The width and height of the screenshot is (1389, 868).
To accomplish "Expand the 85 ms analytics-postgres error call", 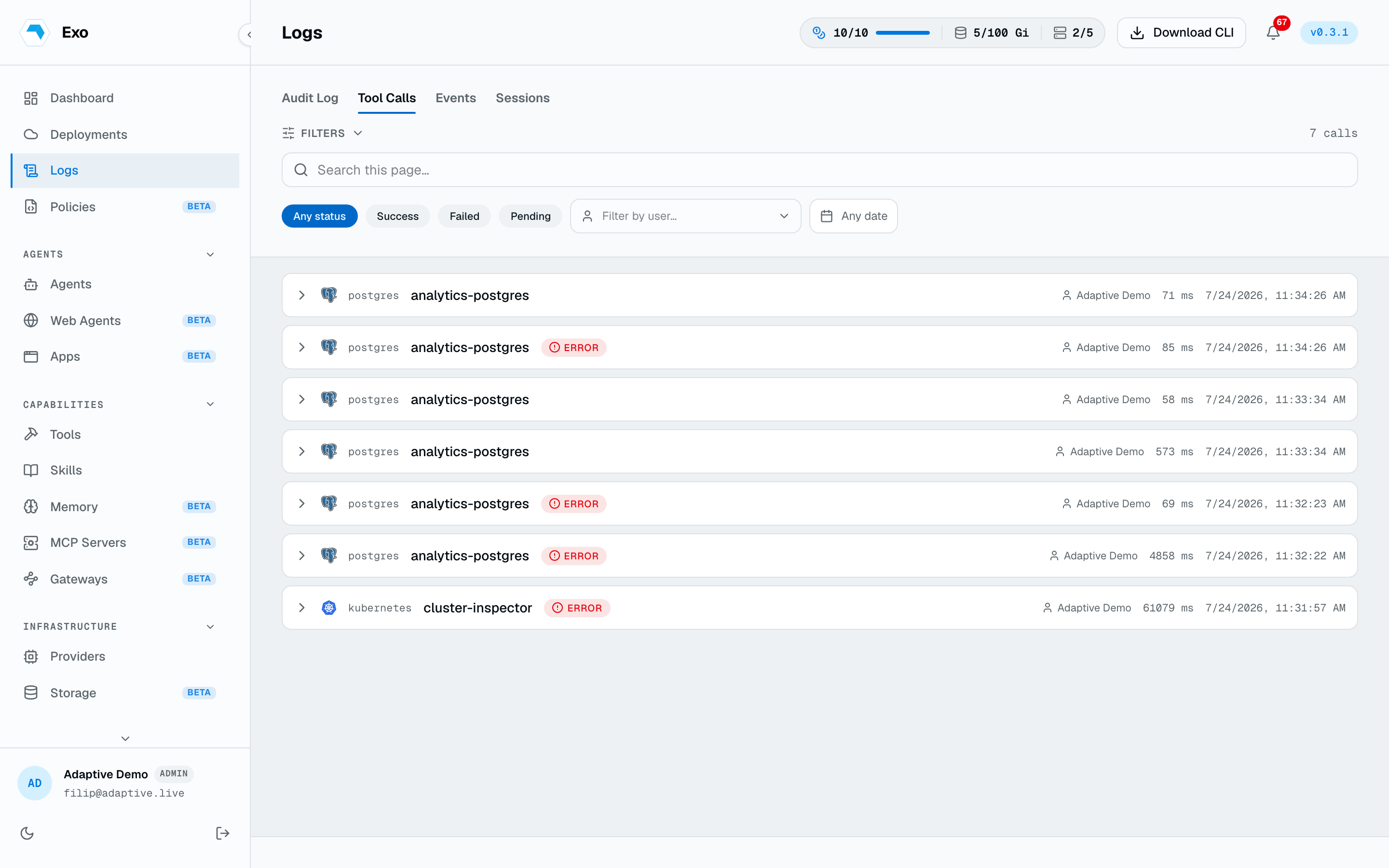I will pyautogui.click(x=302, y=347).
